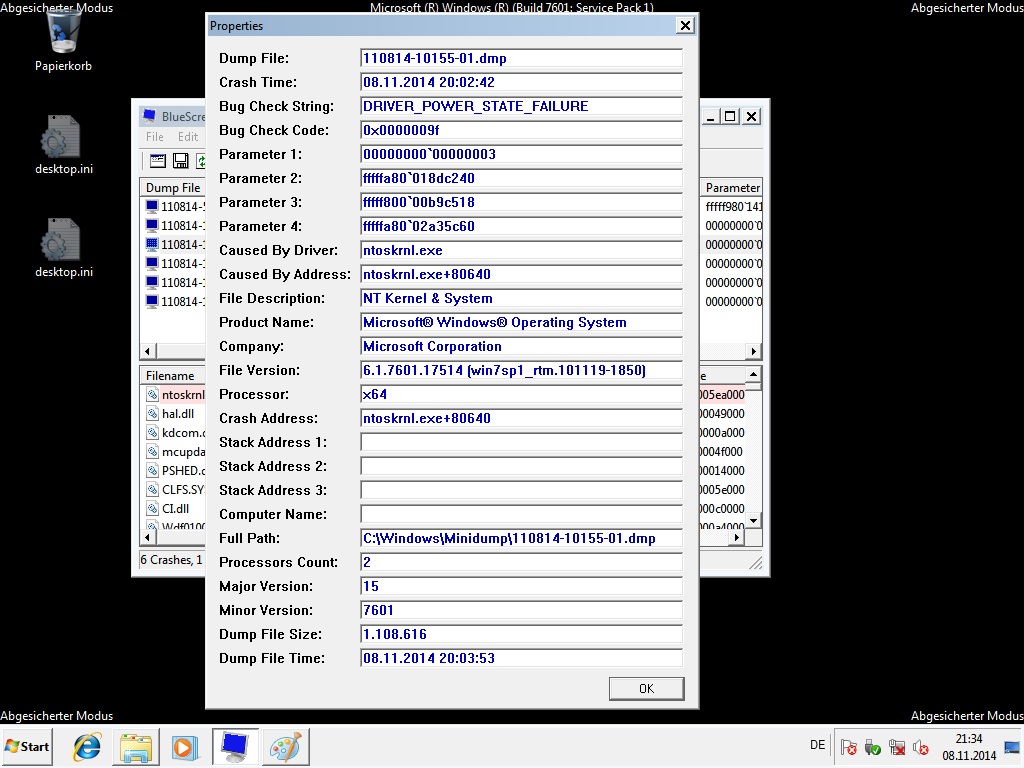Click the Company field Microsoft Corporation
Image resolution: width=1024 pixels, height=768 pixels.
pos(521,346)
